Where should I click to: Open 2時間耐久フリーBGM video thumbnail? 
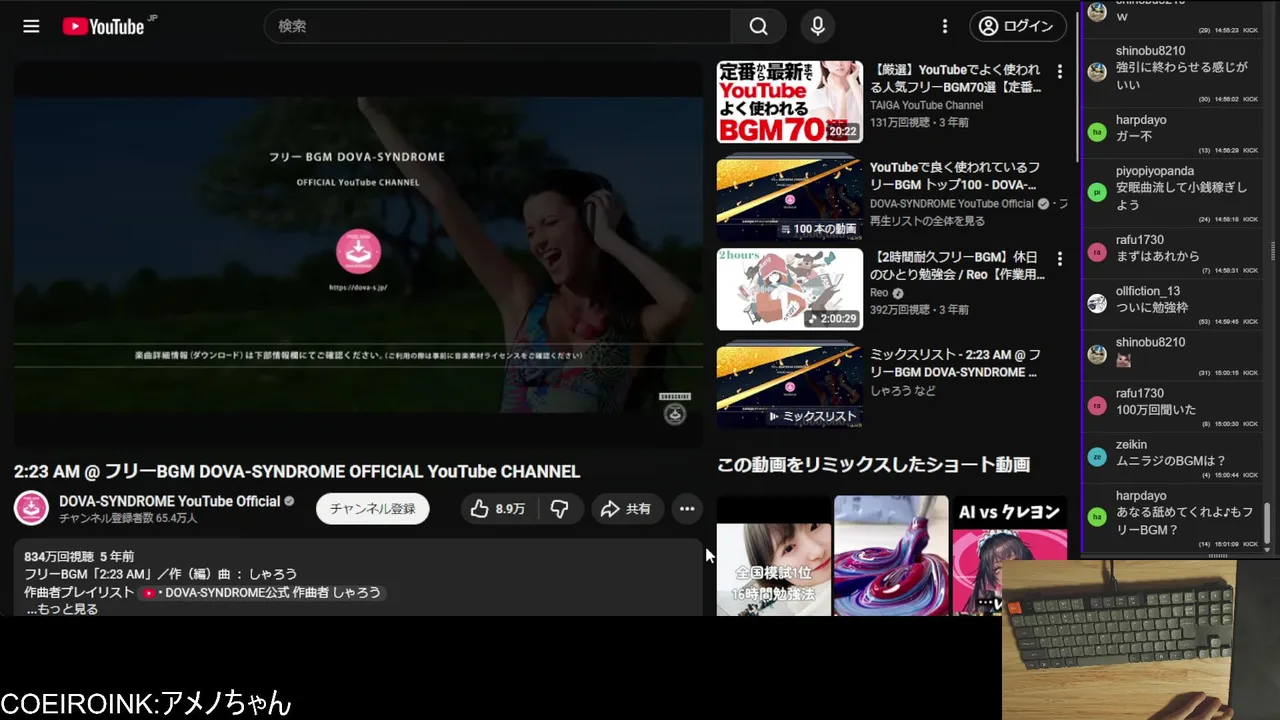click(789, 289)
